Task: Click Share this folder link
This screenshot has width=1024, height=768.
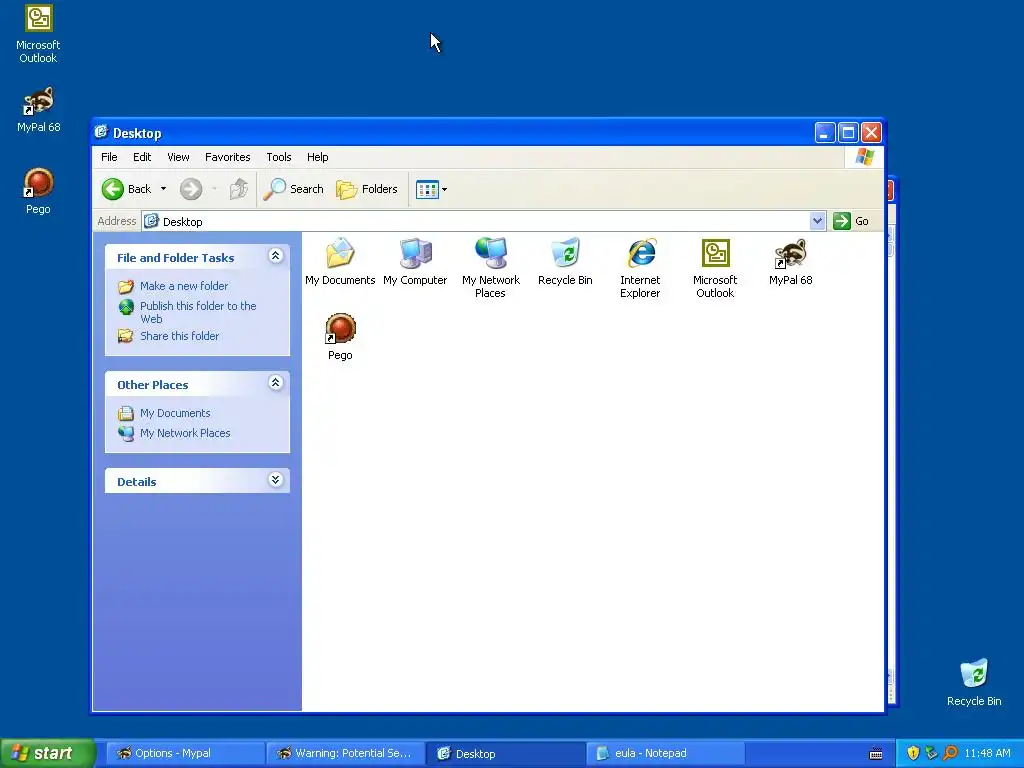Action: click(x=180, y=336)
